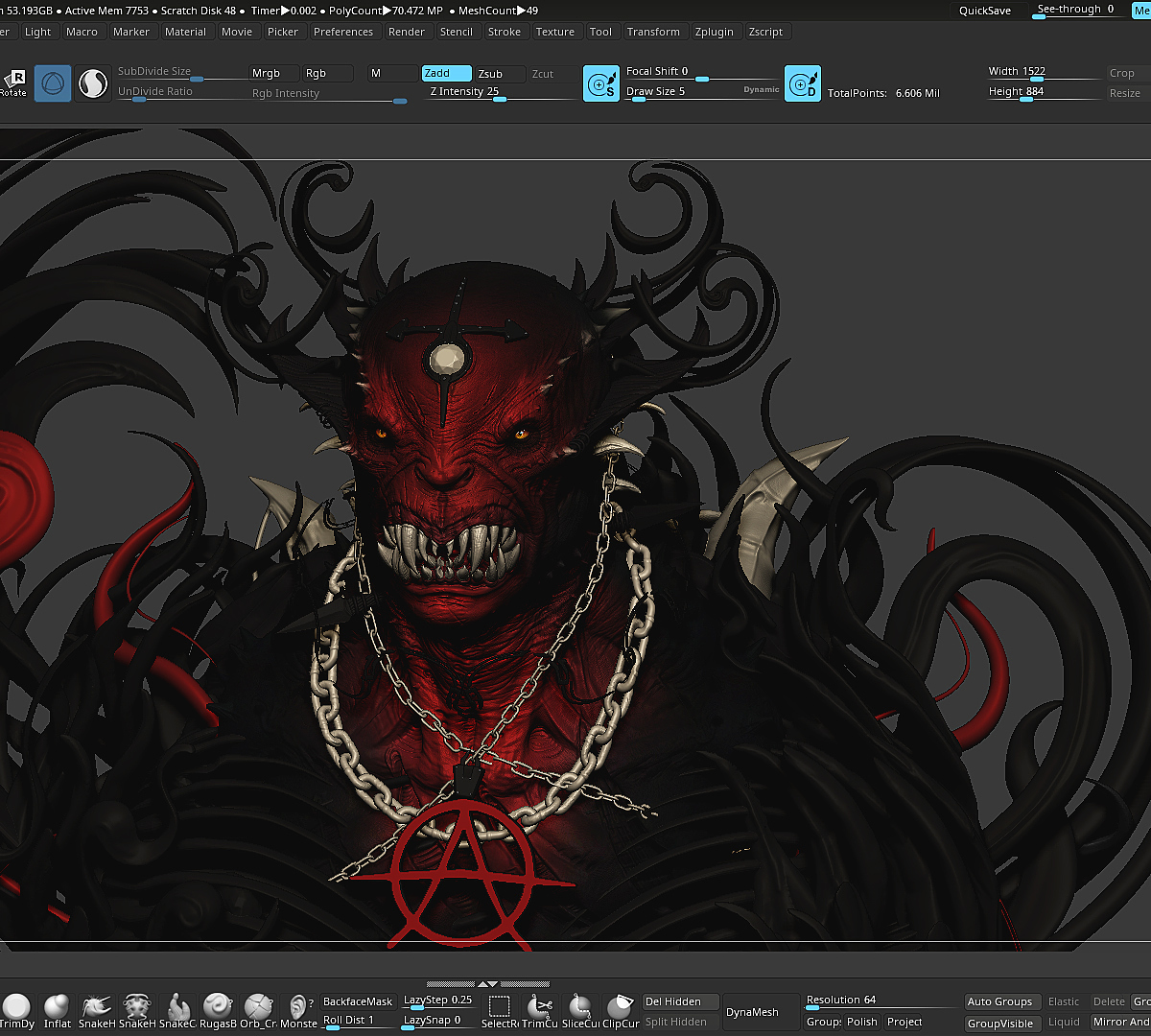Open the Movie menu
The height and width of the screenshot is (1036, 1151).
237,32
